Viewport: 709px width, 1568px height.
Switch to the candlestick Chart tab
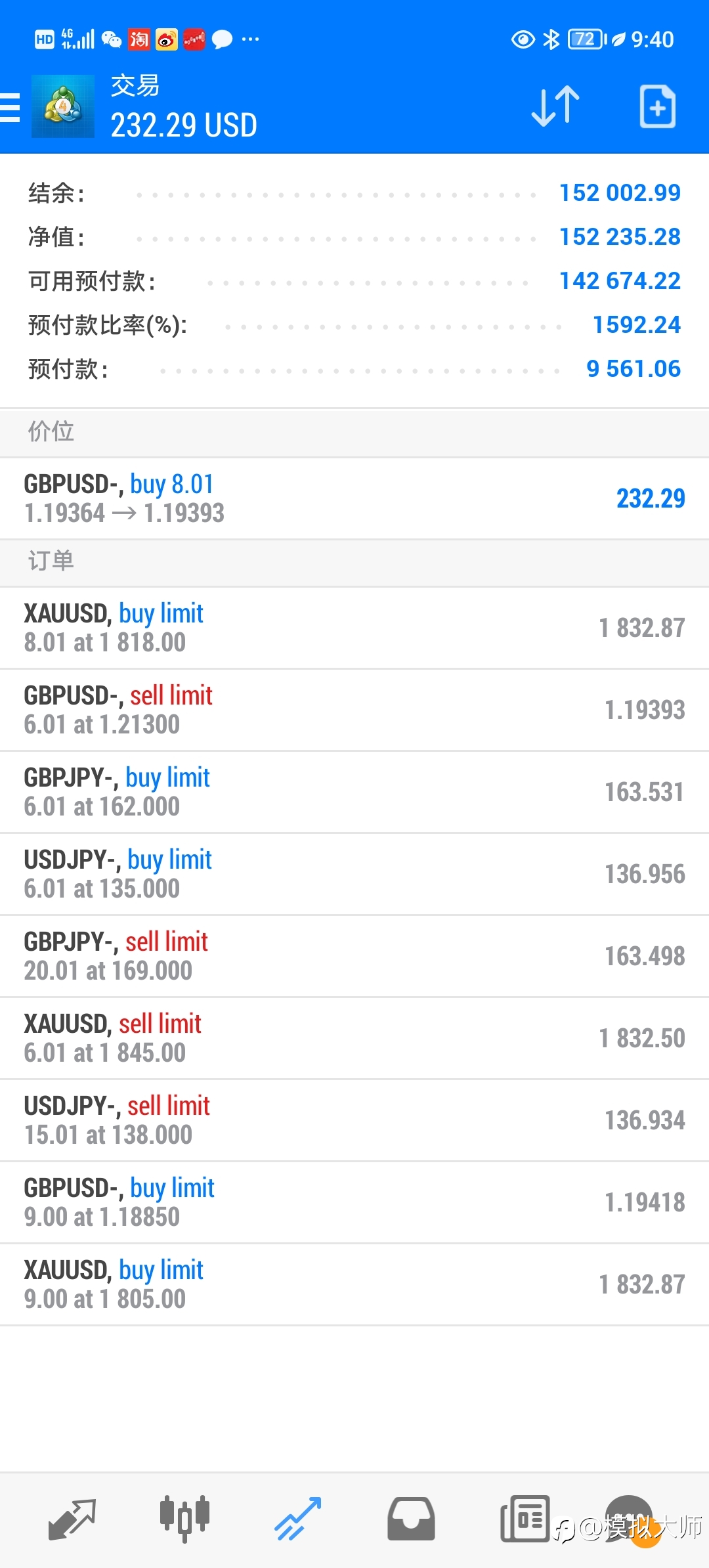[x=184, y=1519]
